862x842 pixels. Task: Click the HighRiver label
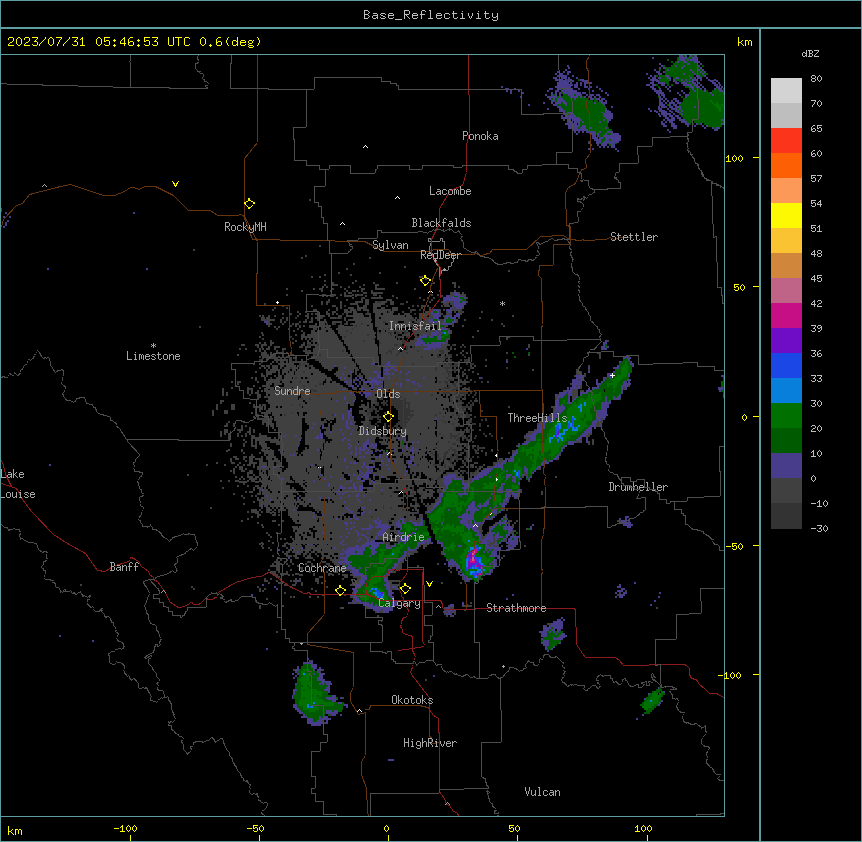click(x=430, y=743)
